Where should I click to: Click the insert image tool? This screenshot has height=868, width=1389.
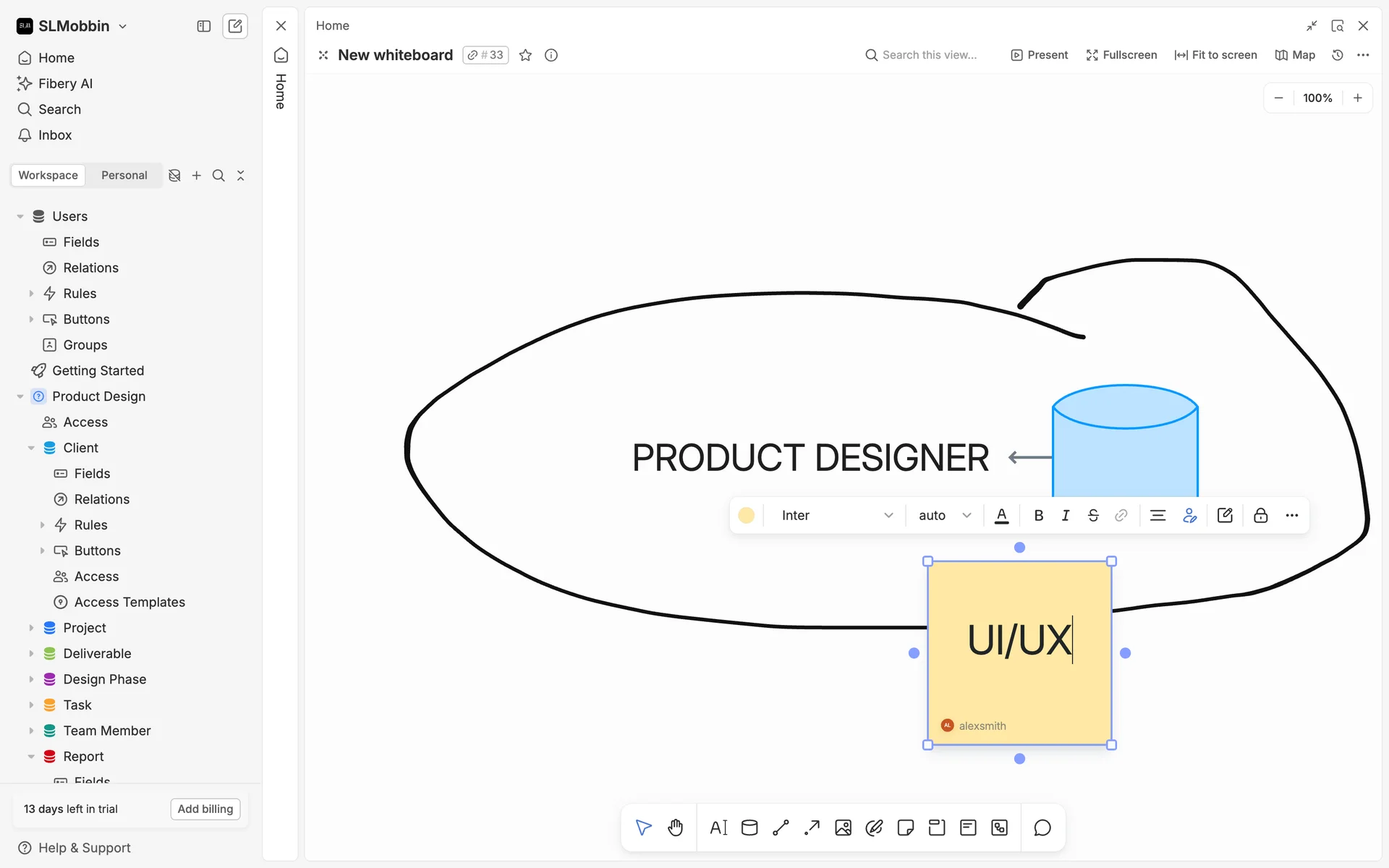tap(843, 827)
